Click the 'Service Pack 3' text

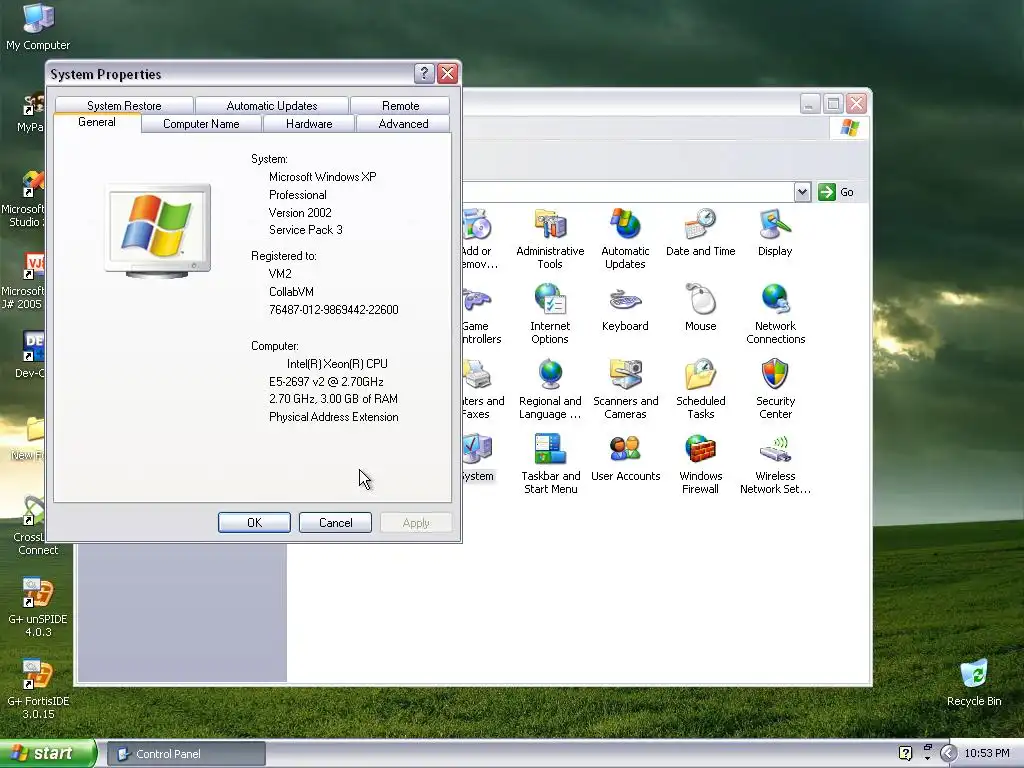(306, 230)
